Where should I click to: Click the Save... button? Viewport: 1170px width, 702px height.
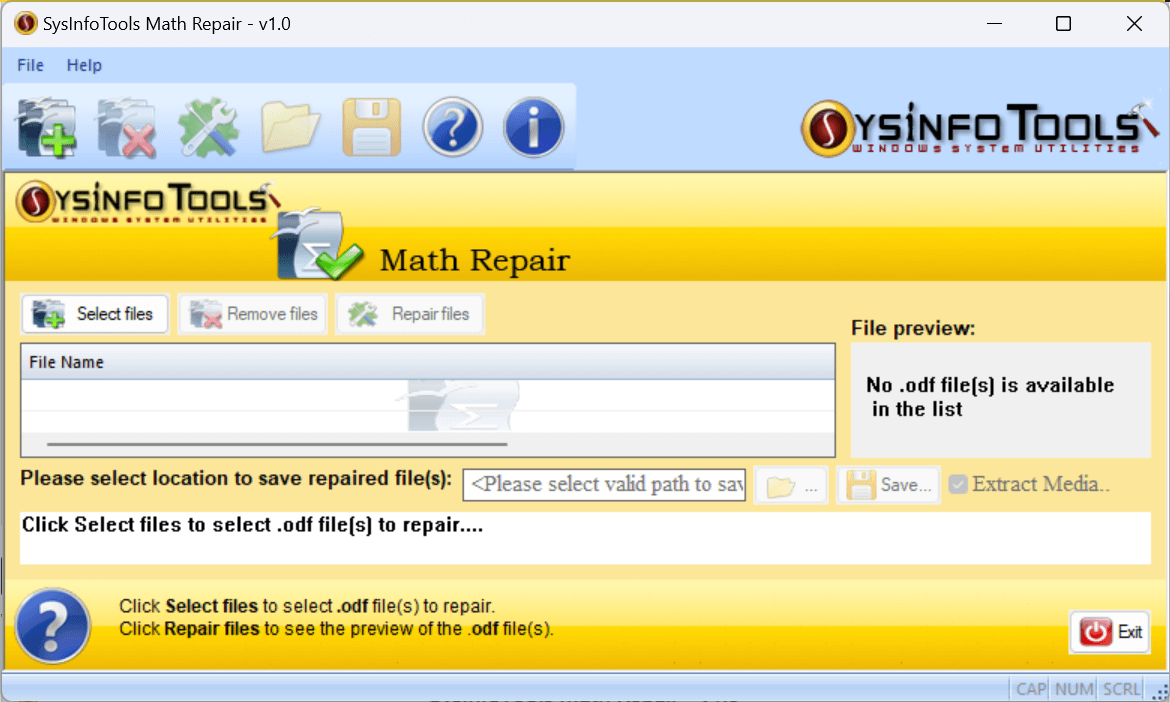[x=889, y=486]
